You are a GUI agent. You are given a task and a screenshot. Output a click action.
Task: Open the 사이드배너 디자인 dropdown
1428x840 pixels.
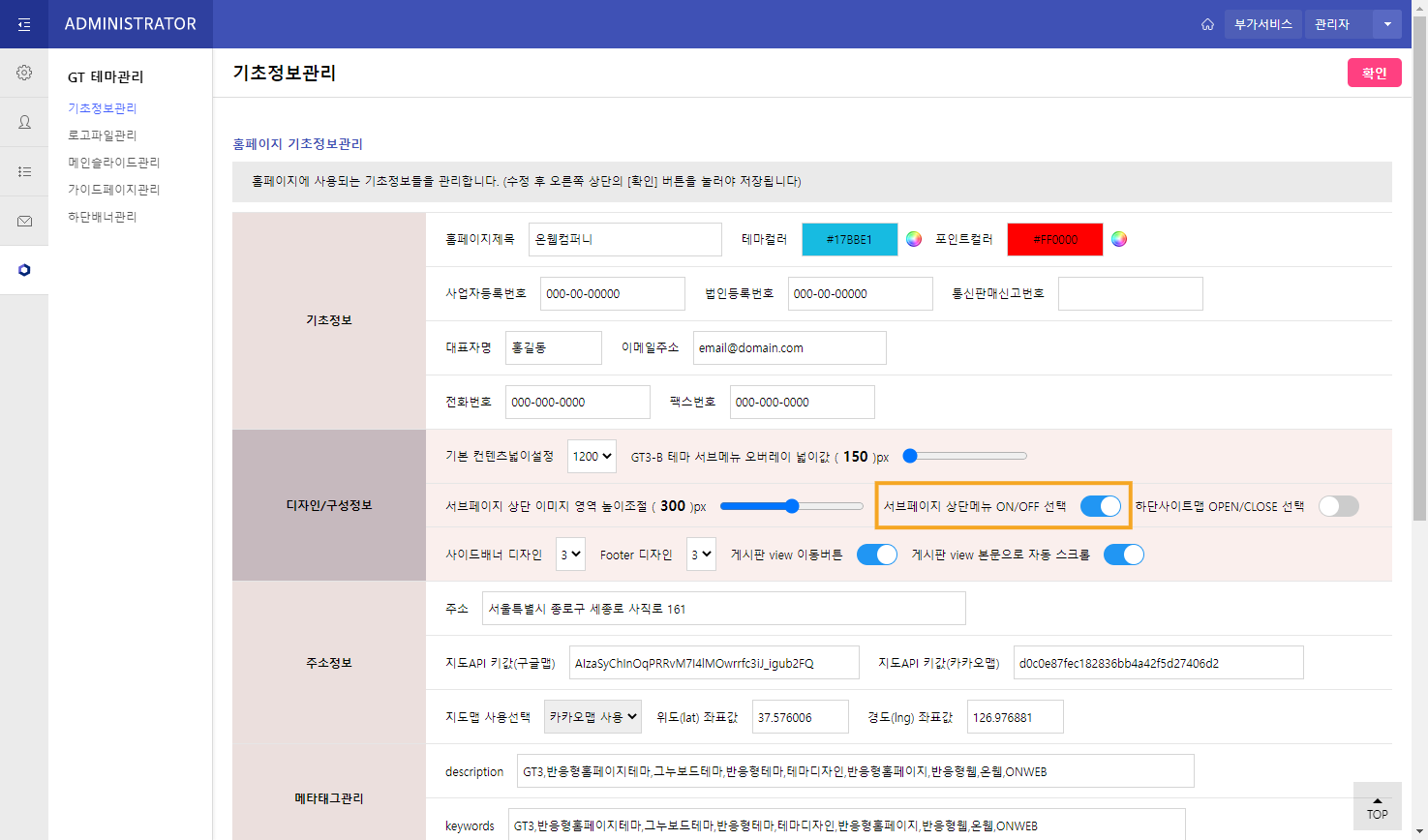click(570, 555)
